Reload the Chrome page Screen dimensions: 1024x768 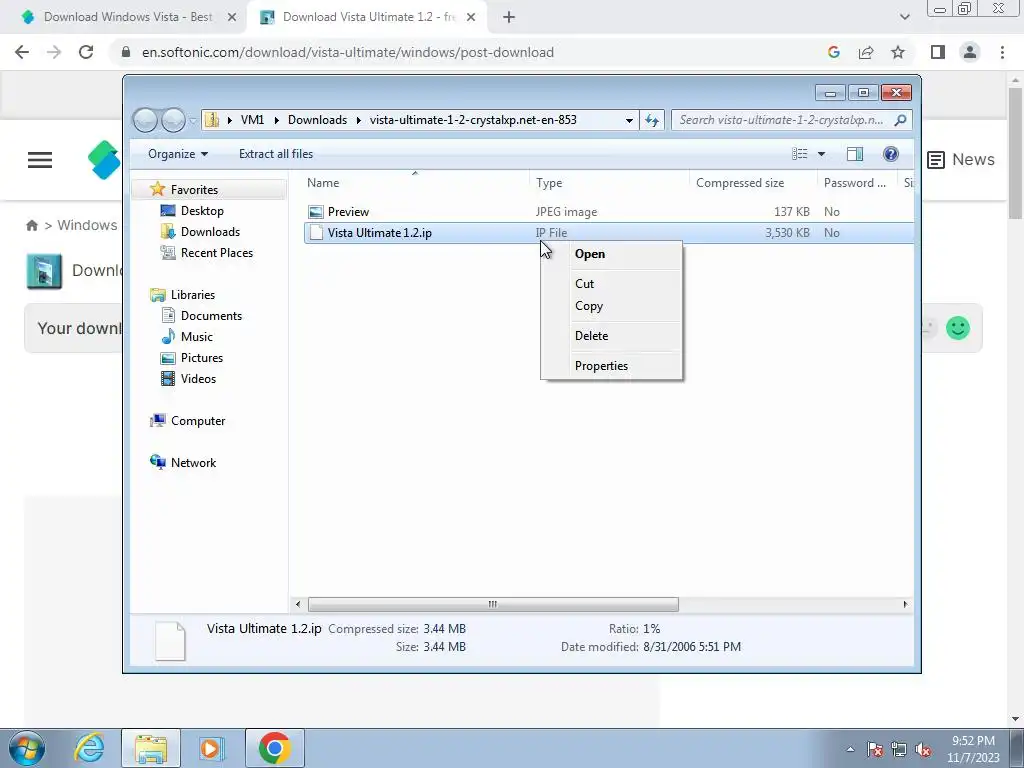(86, 52)
